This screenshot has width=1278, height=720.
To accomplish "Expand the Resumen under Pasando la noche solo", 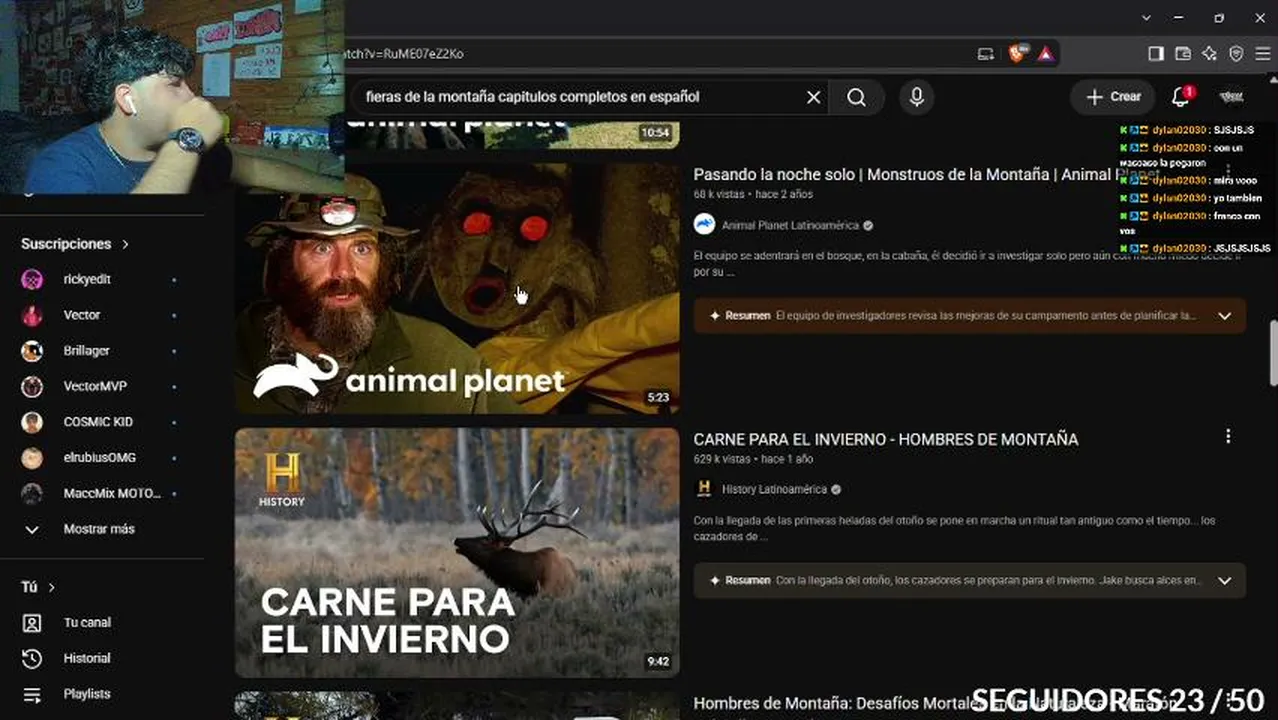I will click(x=1224, y=316).
